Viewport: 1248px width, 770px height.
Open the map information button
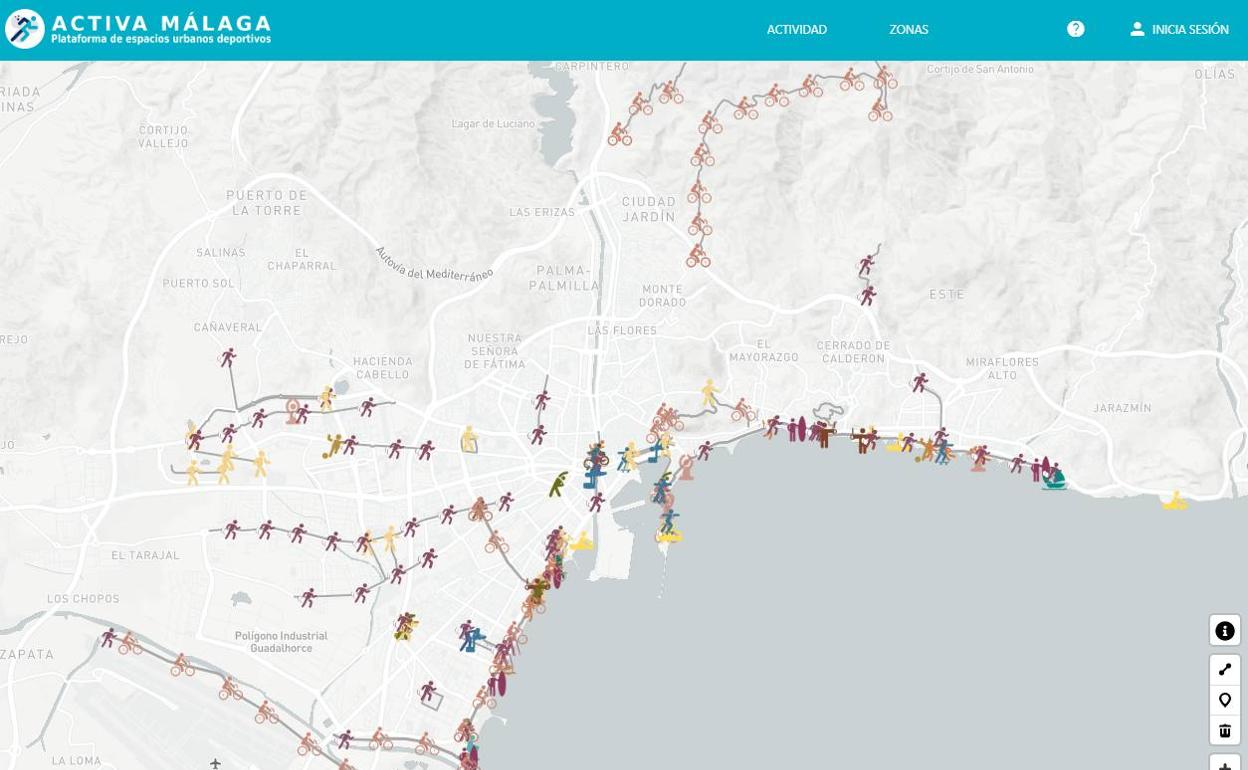tap(1224, 631)
